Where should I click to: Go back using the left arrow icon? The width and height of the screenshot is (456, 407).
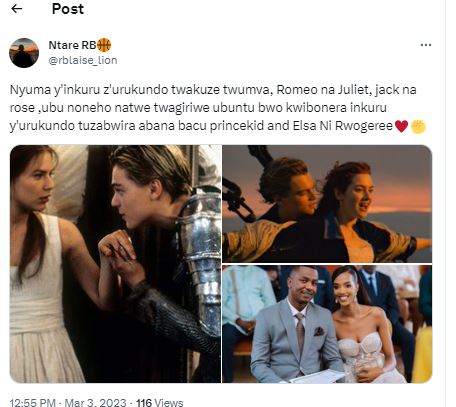pos(17,9)
